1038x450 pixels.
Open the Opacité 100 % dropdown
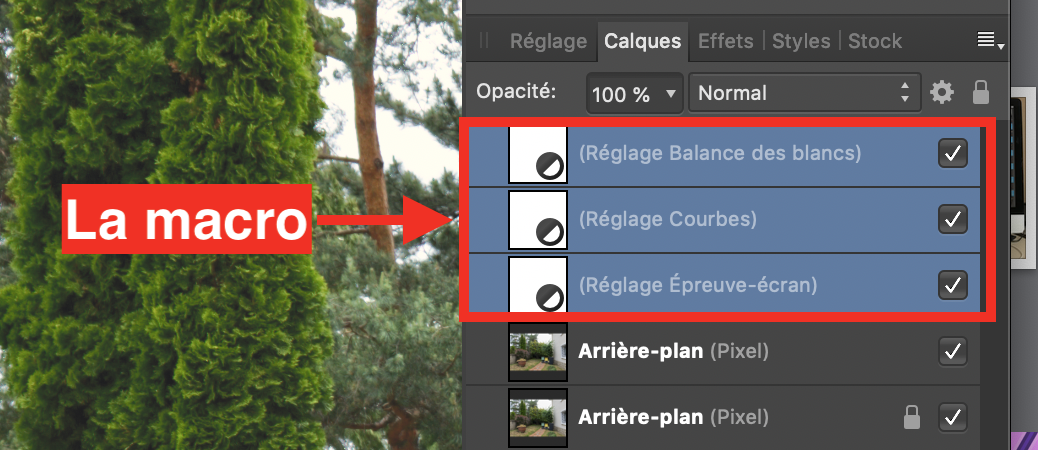[x=635, y=93]
